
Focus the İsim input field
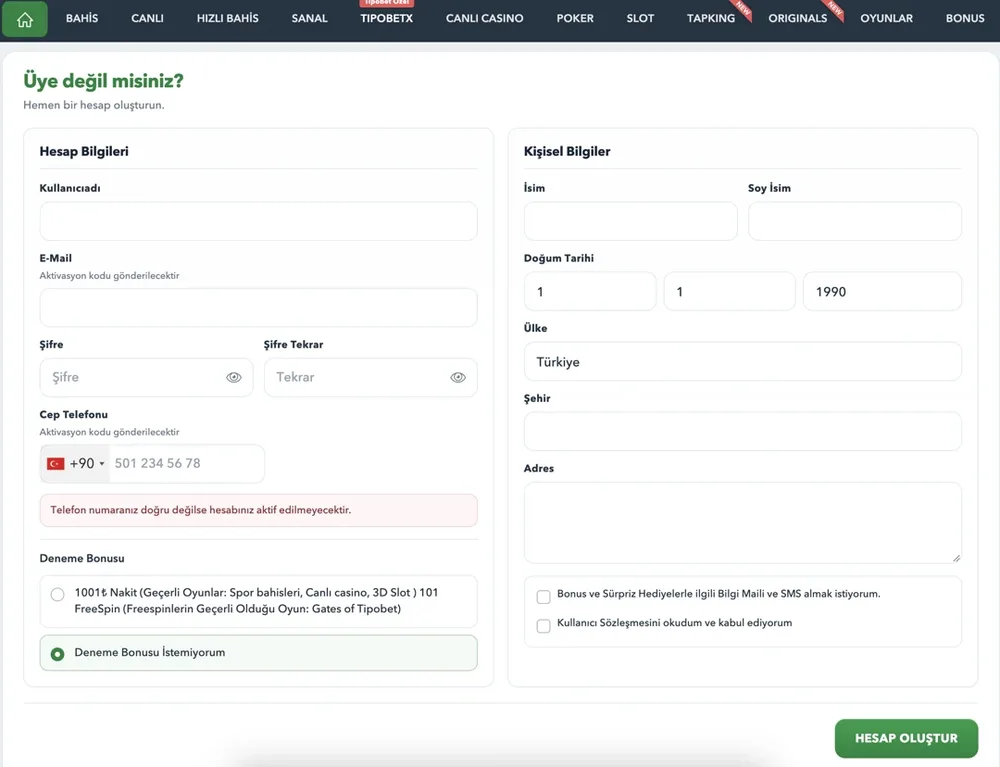pyautogui.click(x=631, y=221)
